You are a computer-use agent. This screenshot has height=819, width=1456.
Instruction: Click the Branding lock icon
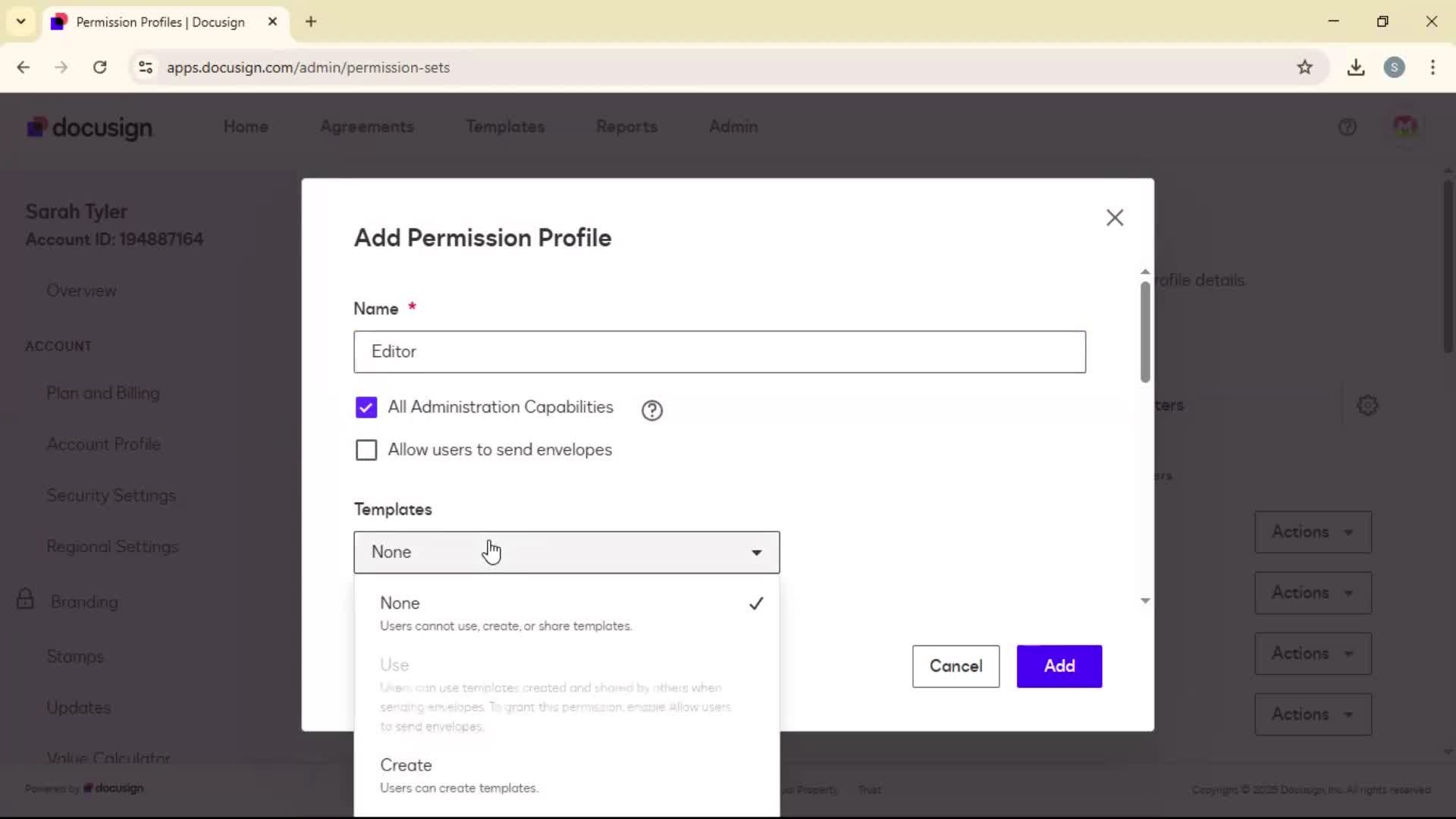pyautogui.click(x=25, y=599)
